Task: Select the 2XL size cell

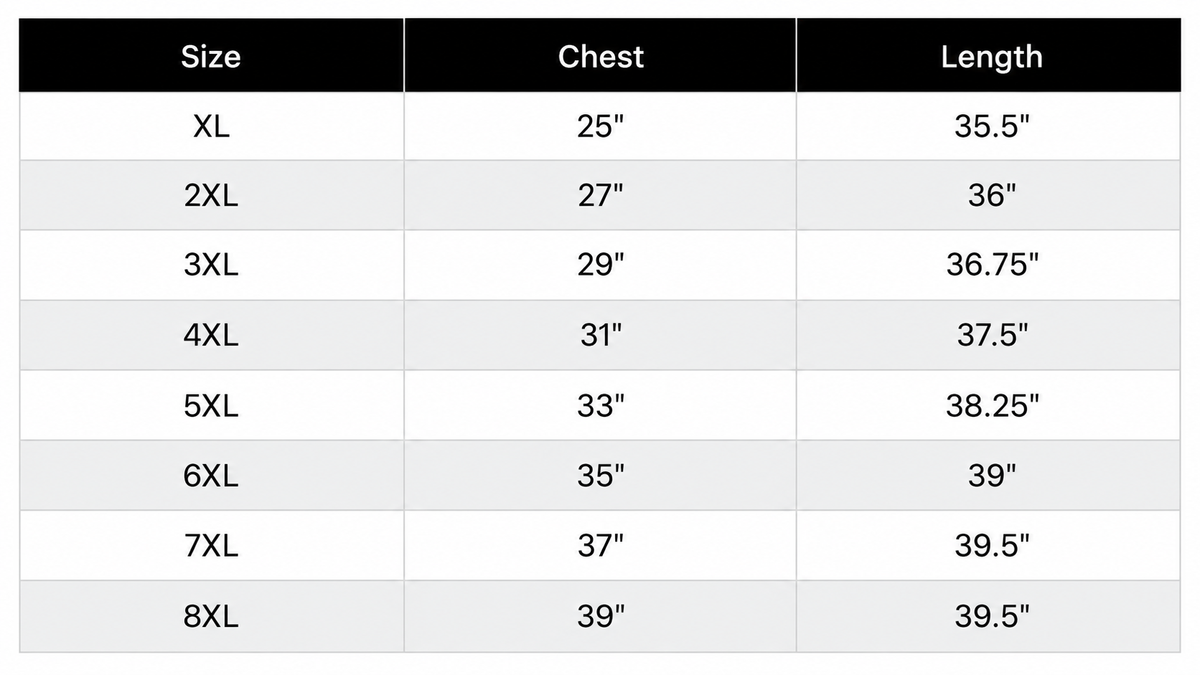Action: pyautogui.click(x=211, y=196)
